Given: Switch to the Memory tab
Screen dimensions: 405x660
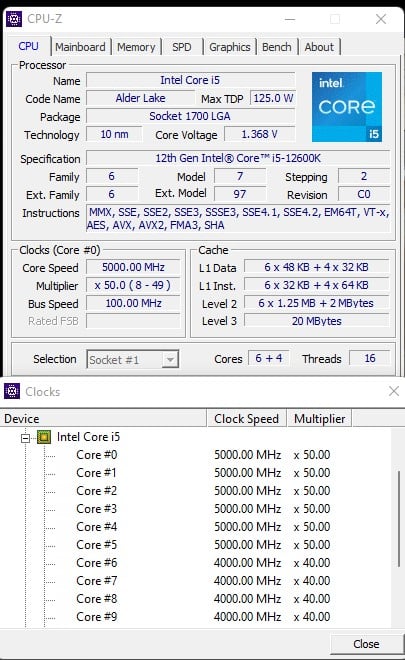Looking at the screenshot, I should [136, 47].
